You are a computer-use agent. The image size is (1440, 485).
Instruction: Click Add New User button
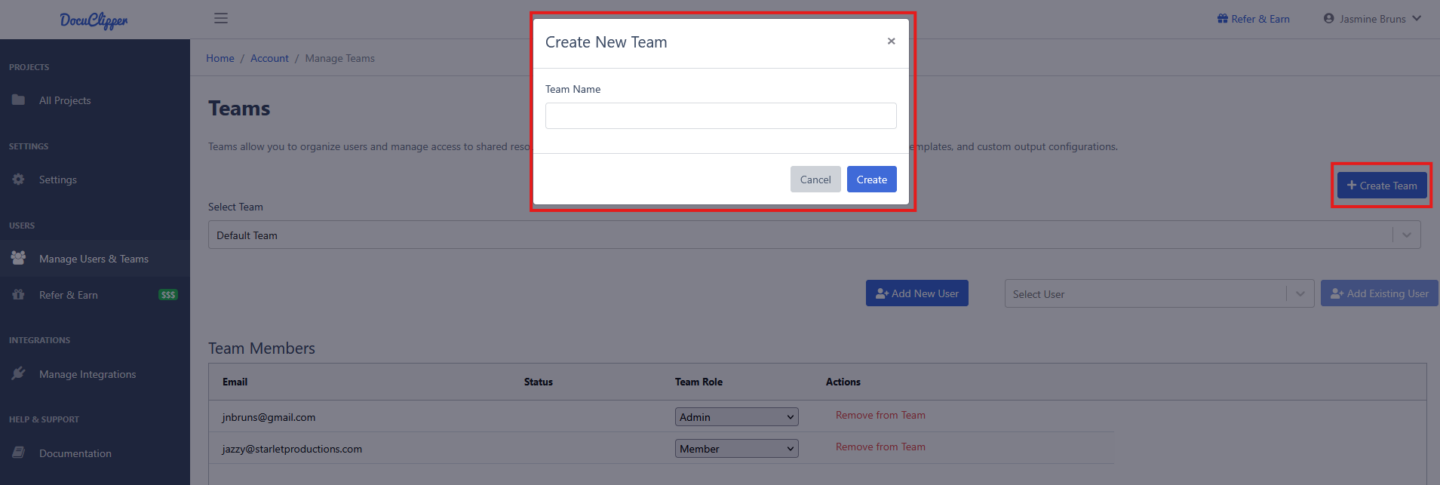click(x=917, y=293)
